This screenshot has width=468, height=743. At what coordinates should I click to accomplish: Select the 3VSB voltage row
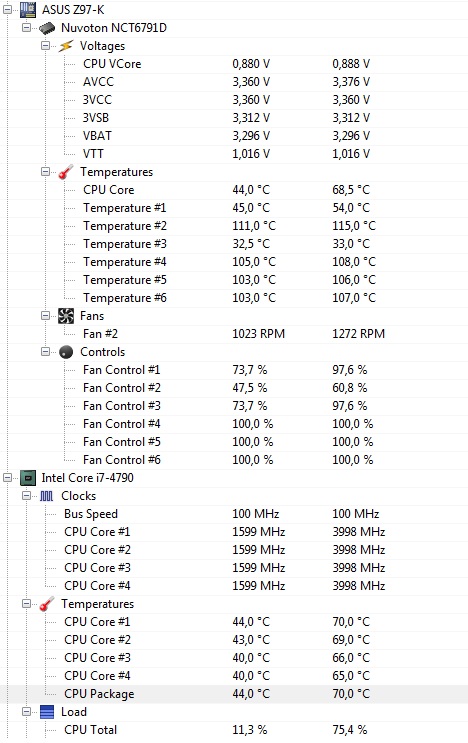pos(234,118)
